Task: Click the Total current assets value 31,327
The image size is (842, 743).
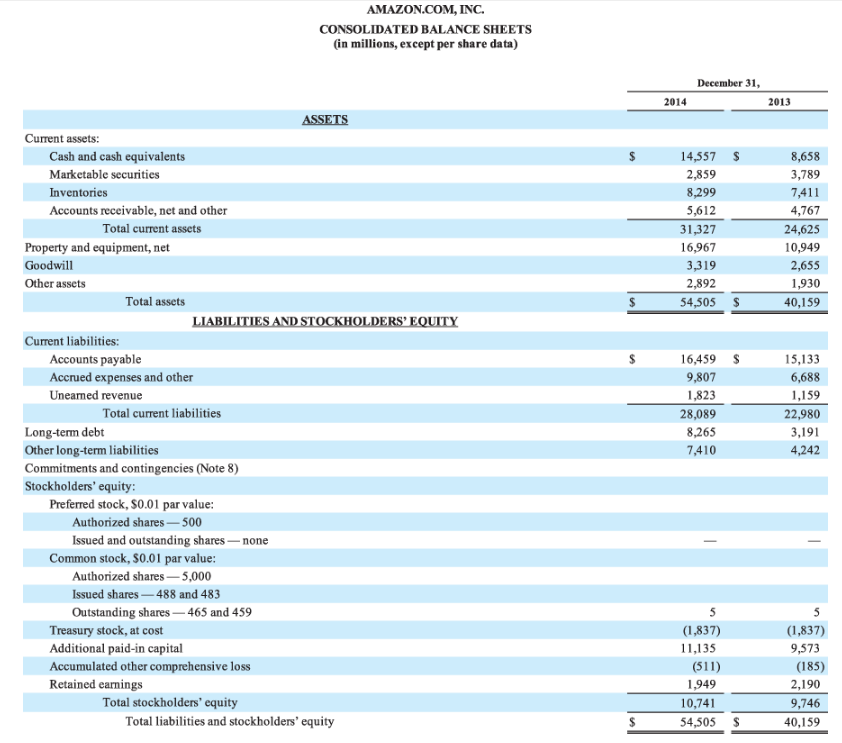Action: [x=700, y=228]
